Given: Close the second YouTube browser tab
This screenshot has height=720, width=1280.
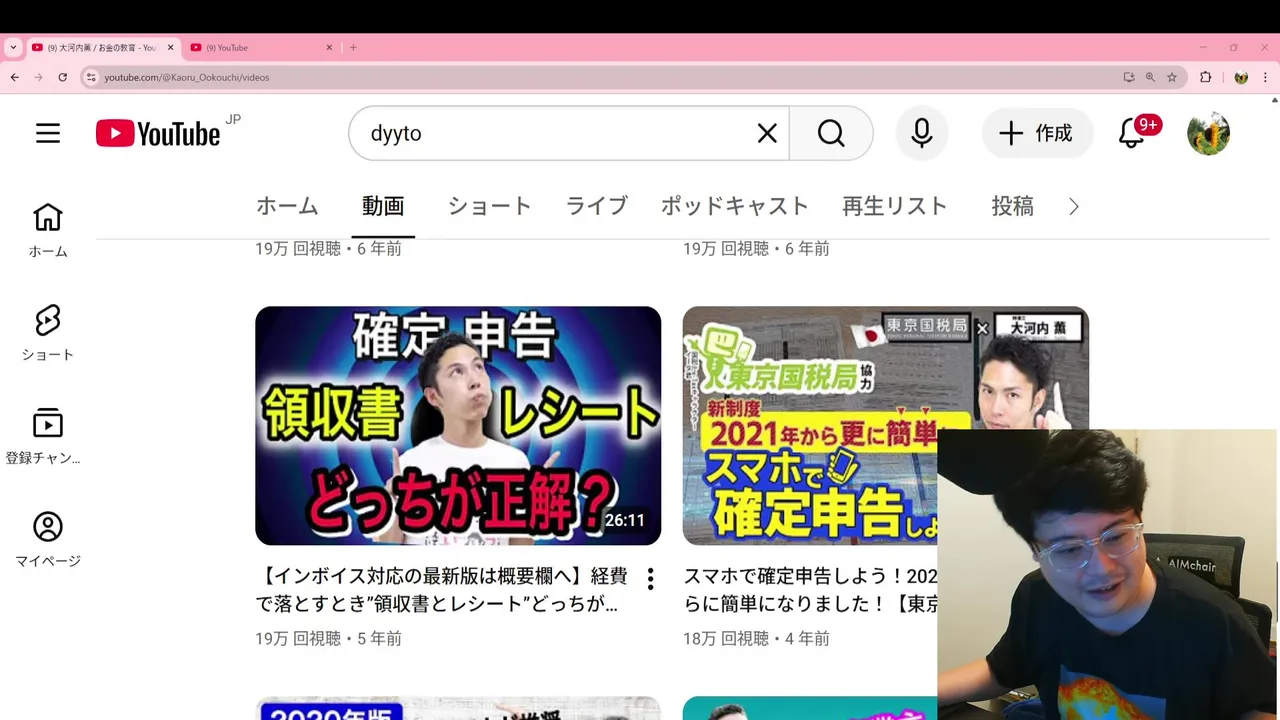Looking at the screenshot, I should click(329, 47).
